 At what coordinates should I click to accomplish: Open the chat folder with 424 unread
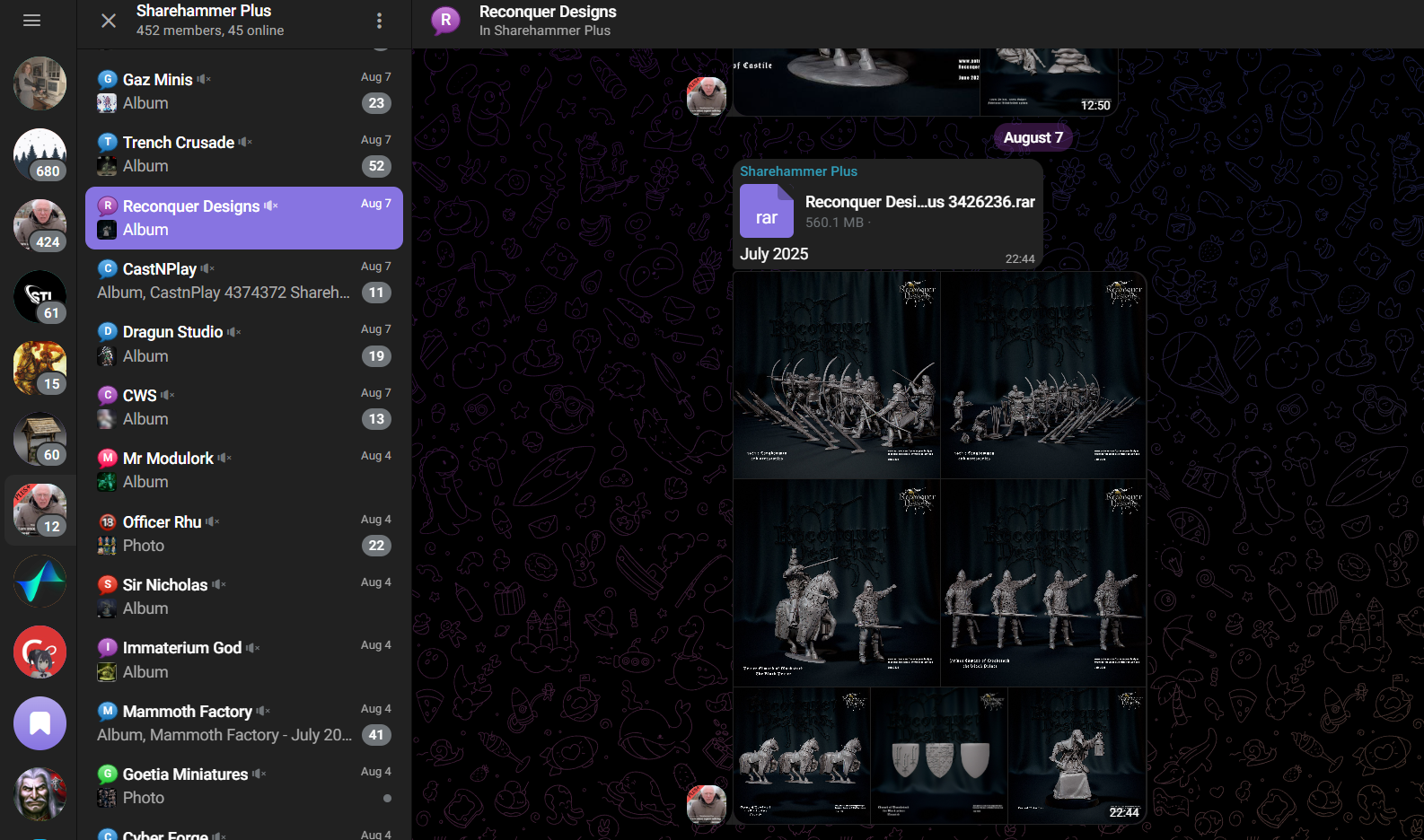[x=40, y=225]
